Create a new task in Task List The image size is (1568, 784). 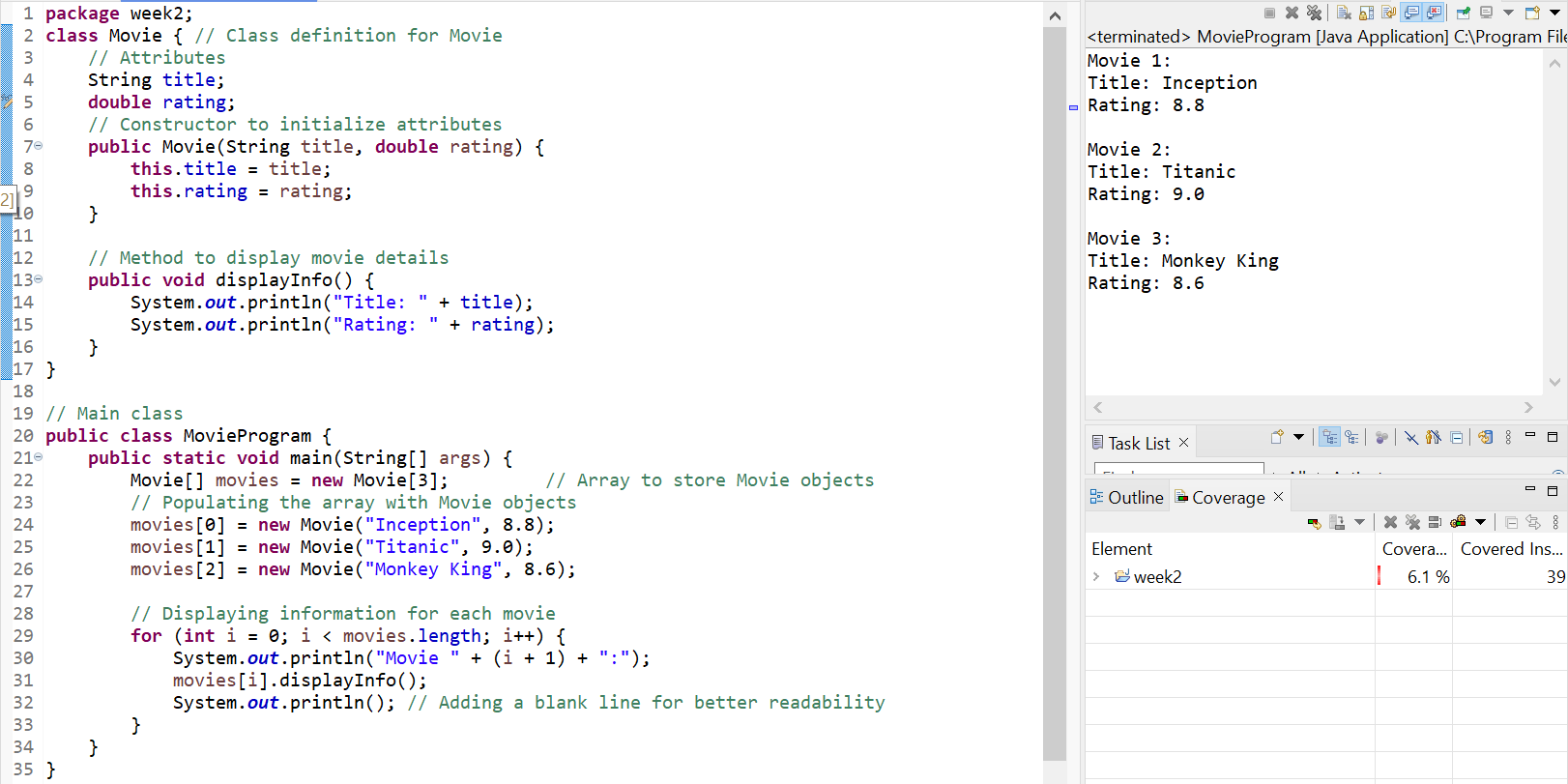click(1277, 437)
